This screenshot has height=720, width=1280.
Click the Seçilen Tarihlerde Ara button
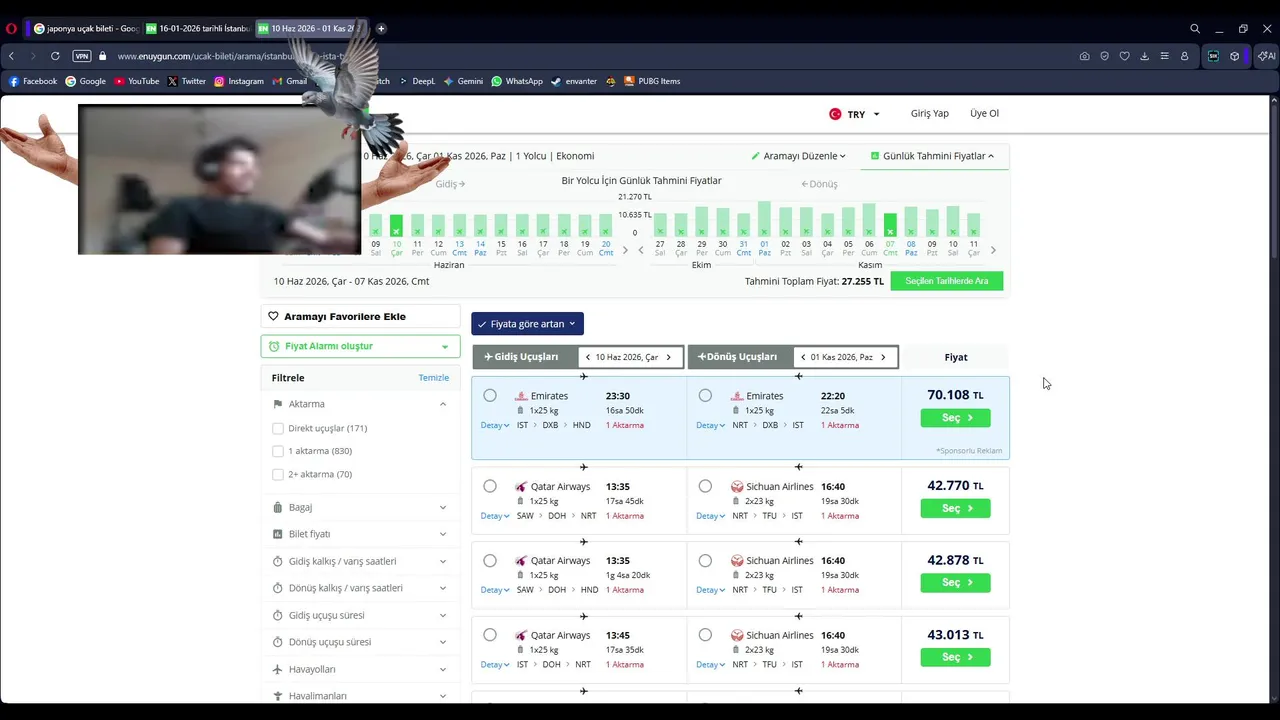tap(946, 281)
